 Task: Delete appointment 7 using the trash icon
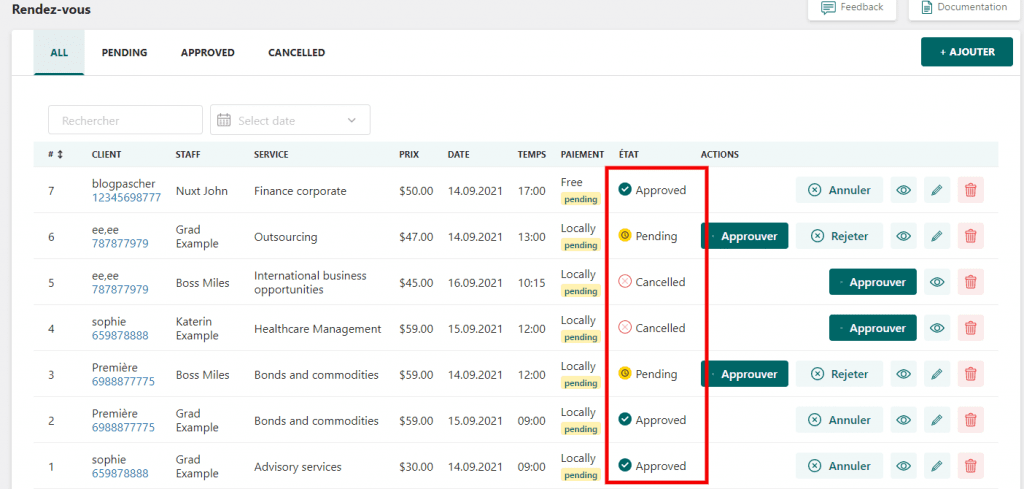[969, 190]
